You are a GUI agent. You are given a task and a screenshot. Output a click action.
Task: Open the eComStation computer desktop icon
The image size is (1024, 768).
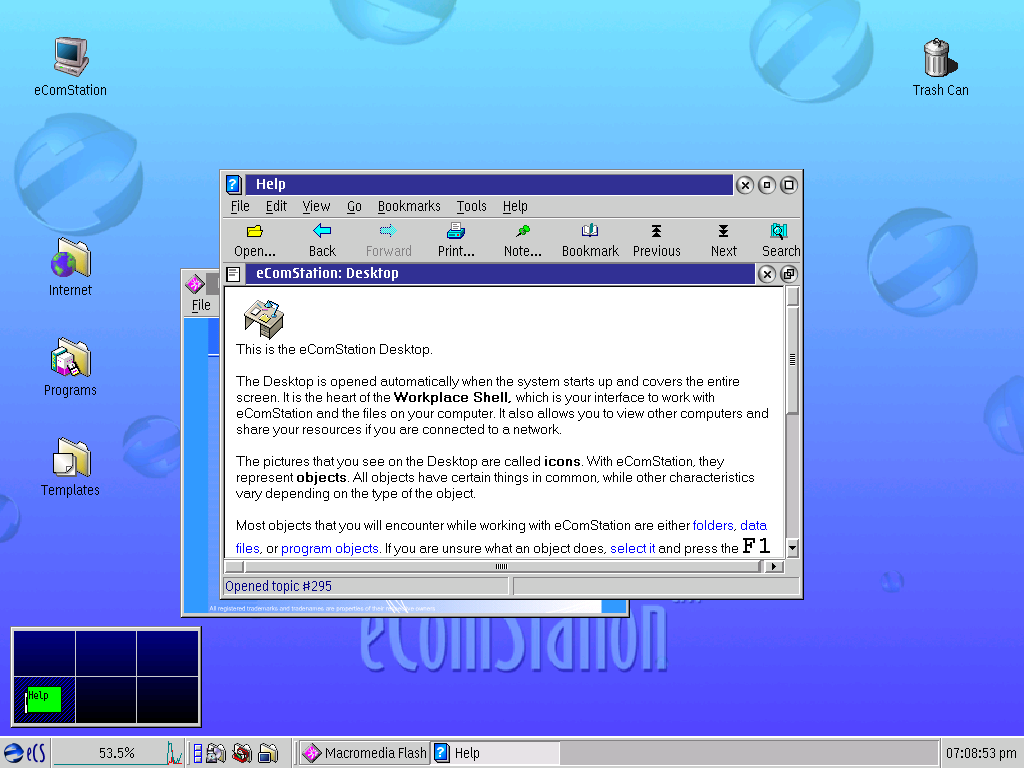[71, 57]
